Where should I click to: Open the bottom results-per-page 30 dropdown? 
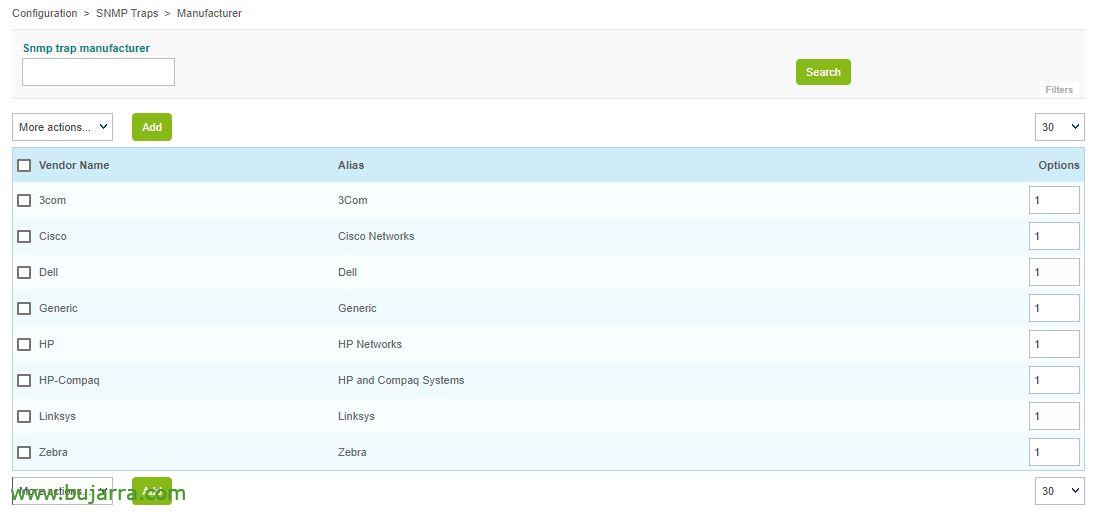point(1060,491)
